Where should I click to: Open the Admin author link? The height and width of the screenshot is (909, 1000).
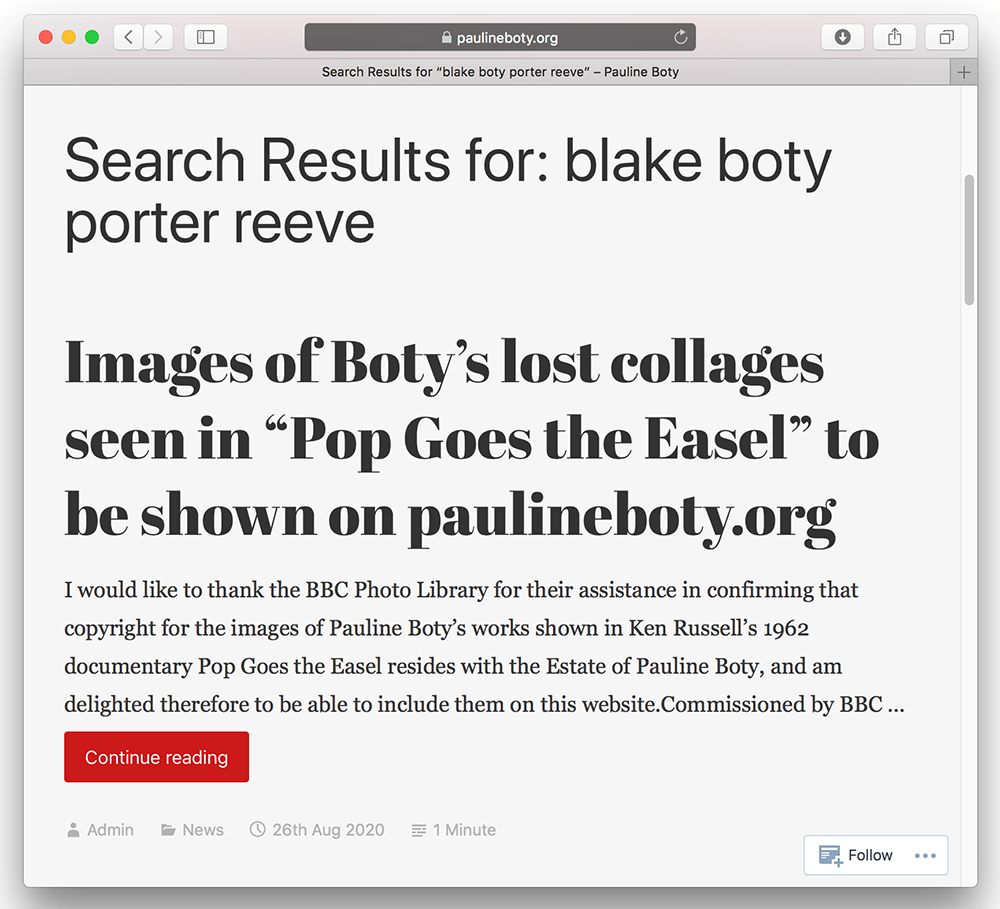pyautogui.click(x=110, y=830)
